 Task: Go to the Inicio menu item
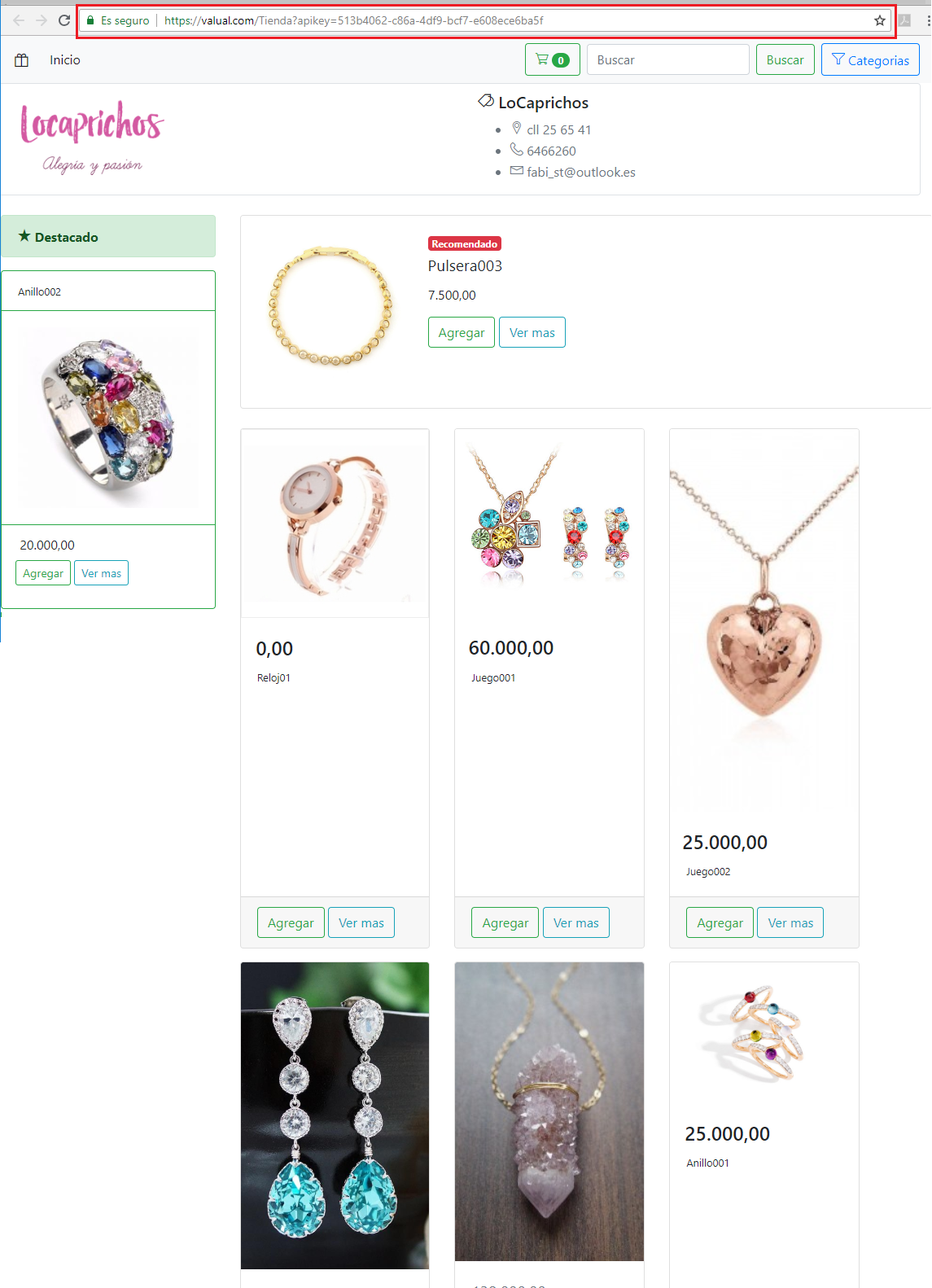click(65, 59)
